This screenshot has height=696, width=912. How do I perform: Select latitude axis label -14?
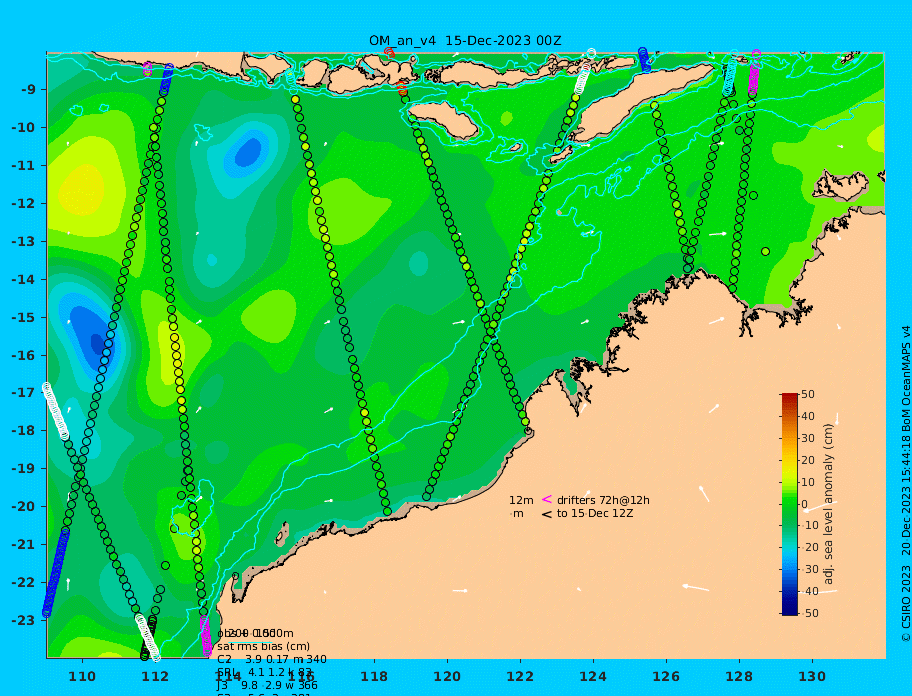click(x=25, y=280)
